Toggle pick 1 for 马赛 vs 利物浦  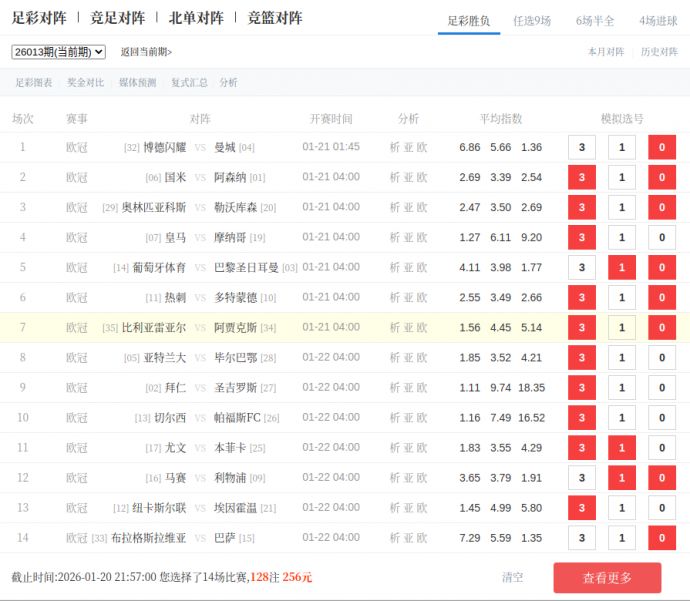(x=622, y=478)
